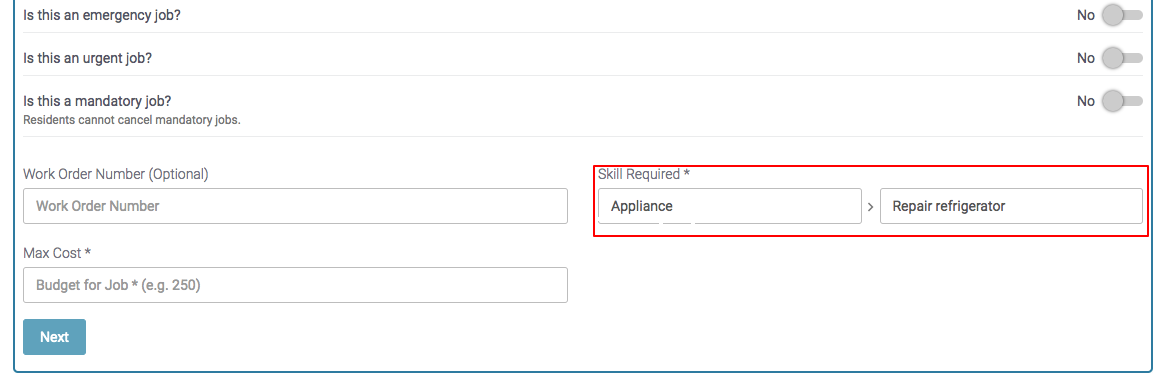Click the Next button
Screen dimensions: 1162x373
tap(55, 337)
